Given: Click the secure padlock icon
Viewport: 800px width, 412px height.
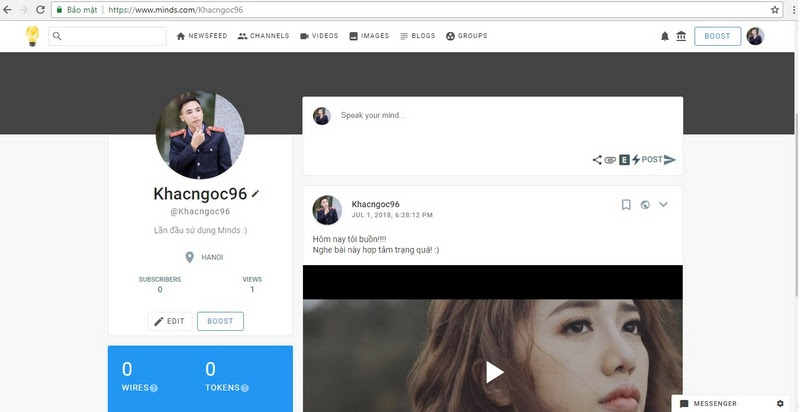Looking at the screenshot, I should click(x=59, y=10).
